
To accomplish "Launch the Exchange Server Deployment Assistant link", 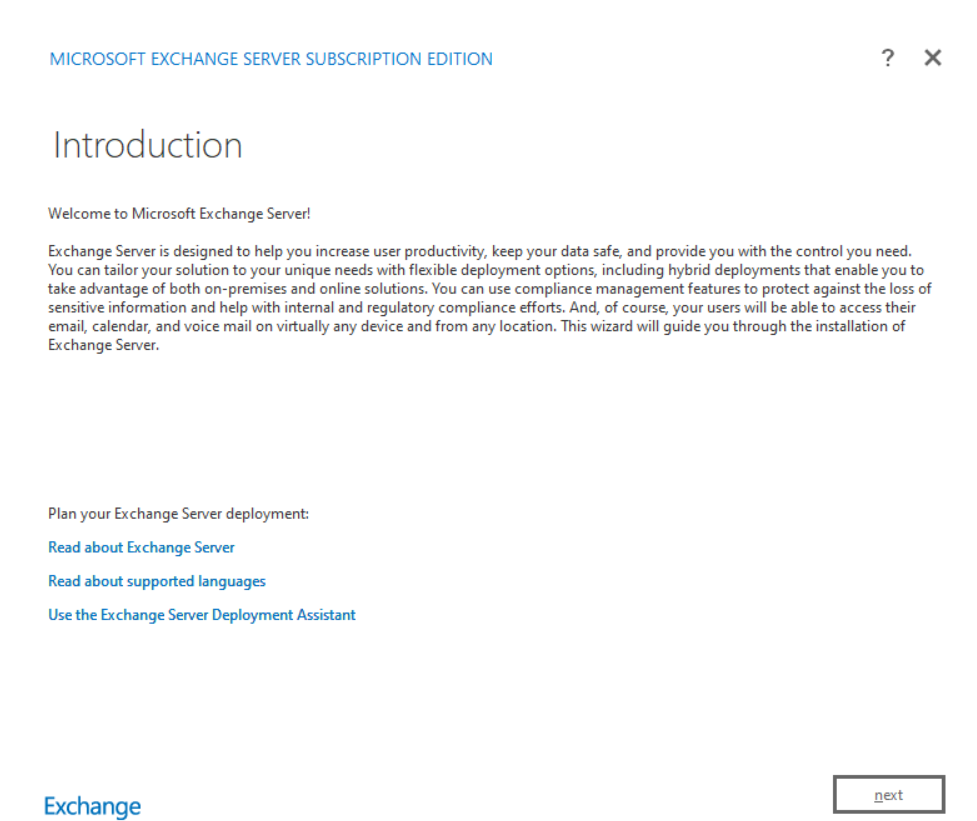I will click(202, 615).
